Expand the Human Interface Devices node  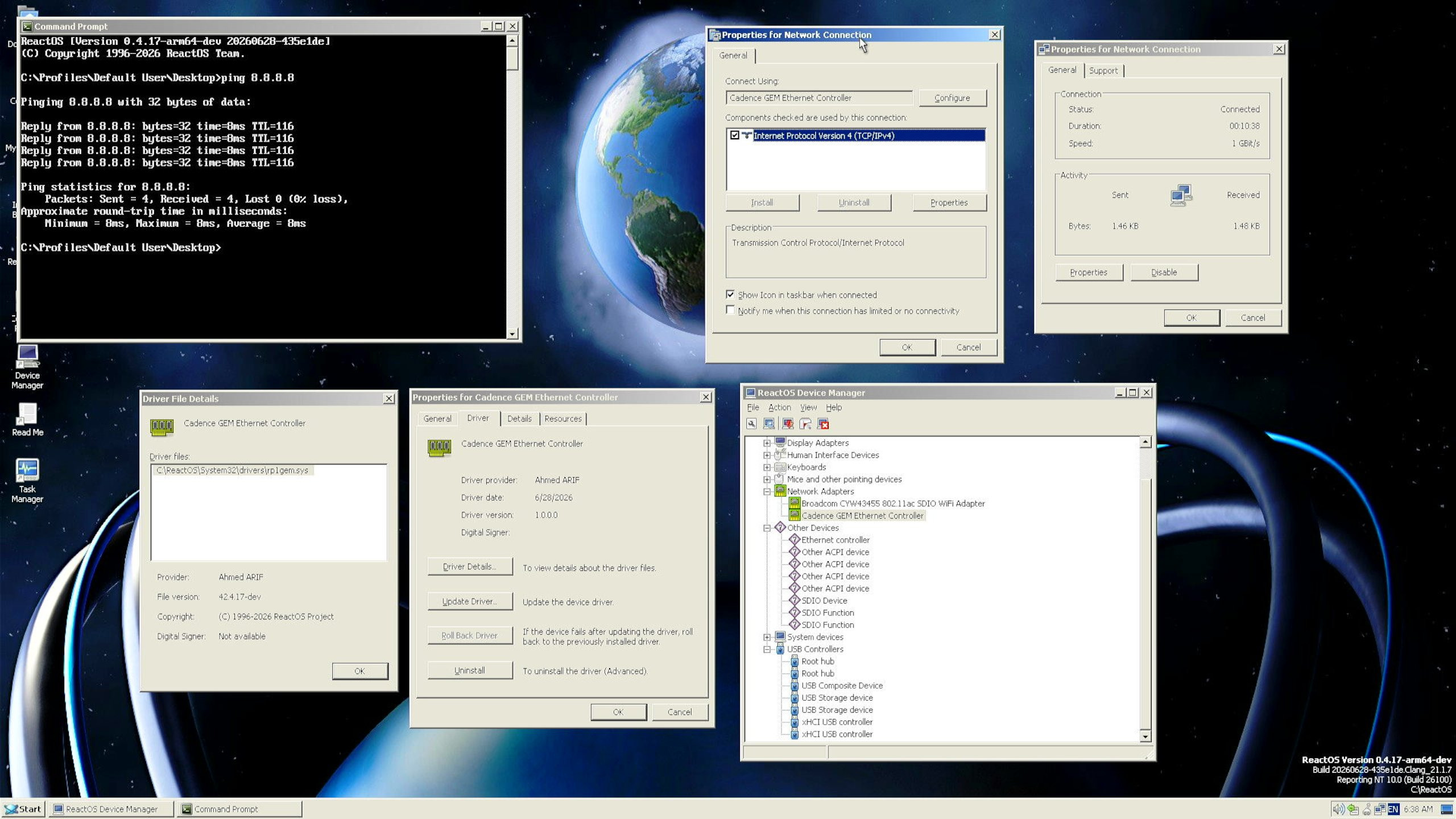click(767, 455)
